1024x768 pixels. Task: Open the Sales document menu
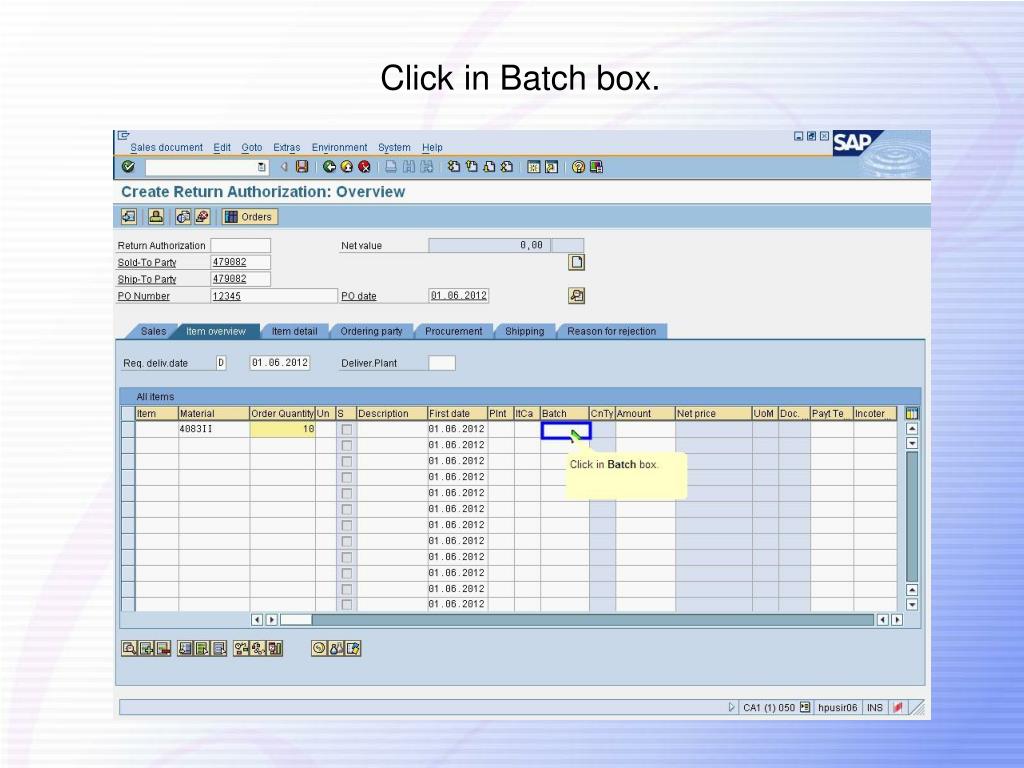pyautogui.click(x=167, y=148)
